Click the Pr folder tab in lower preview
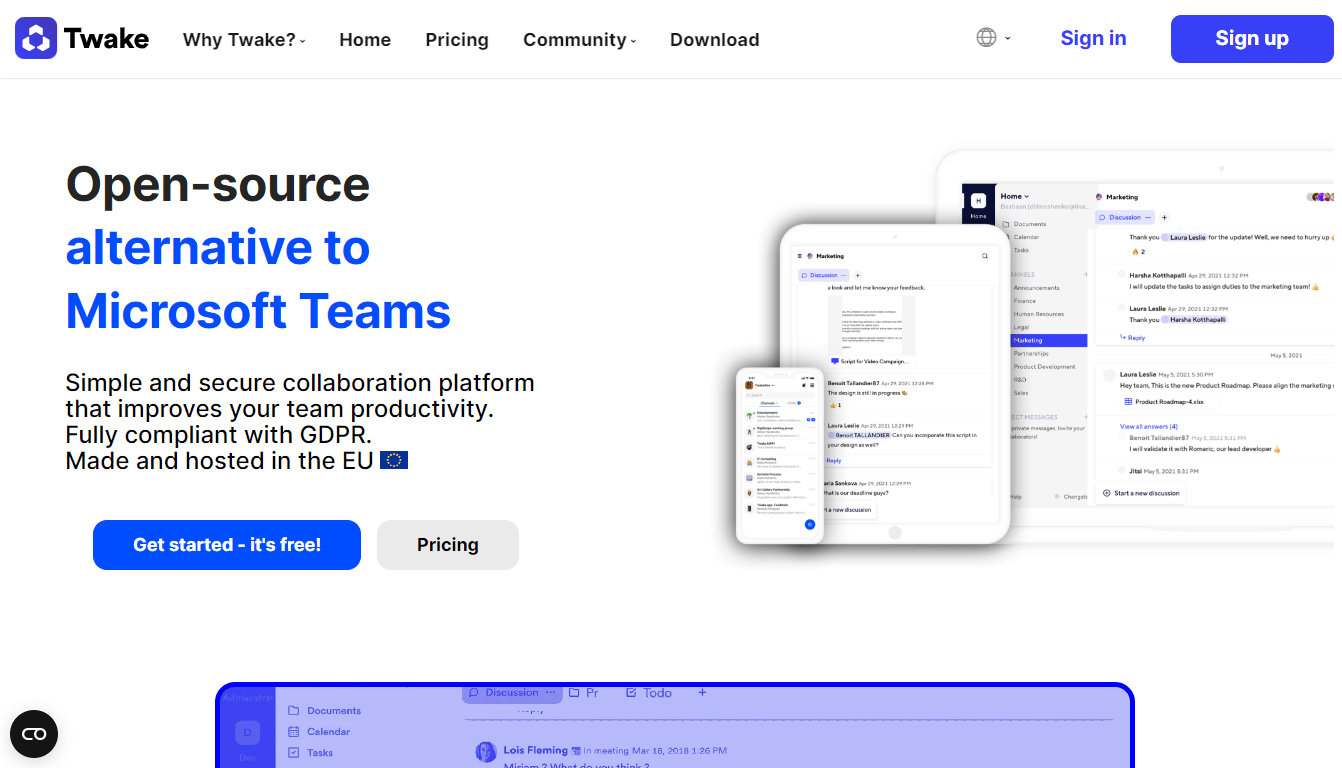1342x768 pixels. tap(584, 692)
